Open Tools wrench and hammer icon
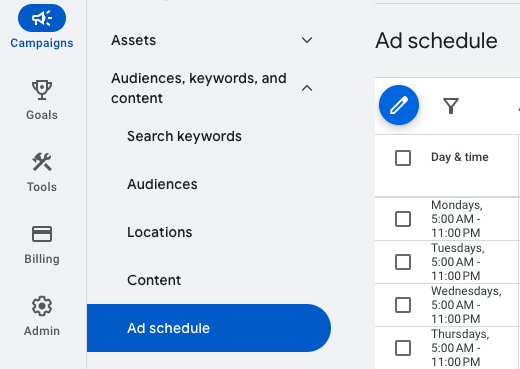Image resolution: width=520 pixels, height=369 pixels. [42, 162]
